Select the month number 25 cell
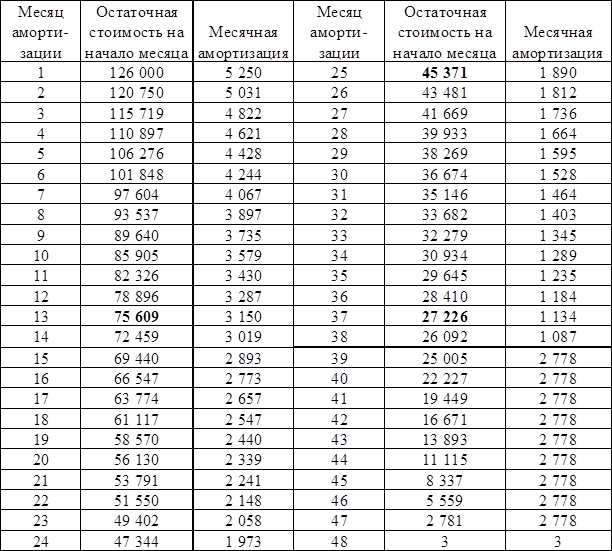 341,73
